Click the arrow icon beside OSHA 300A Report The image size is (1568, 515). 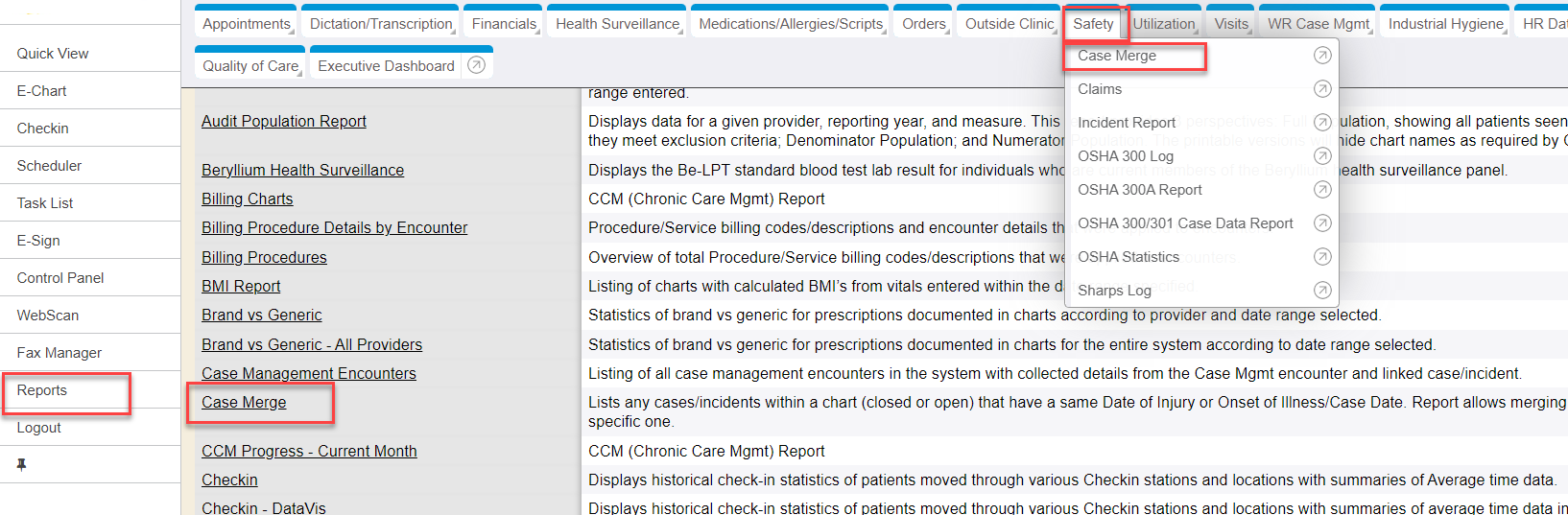(x=1322, y=190)
